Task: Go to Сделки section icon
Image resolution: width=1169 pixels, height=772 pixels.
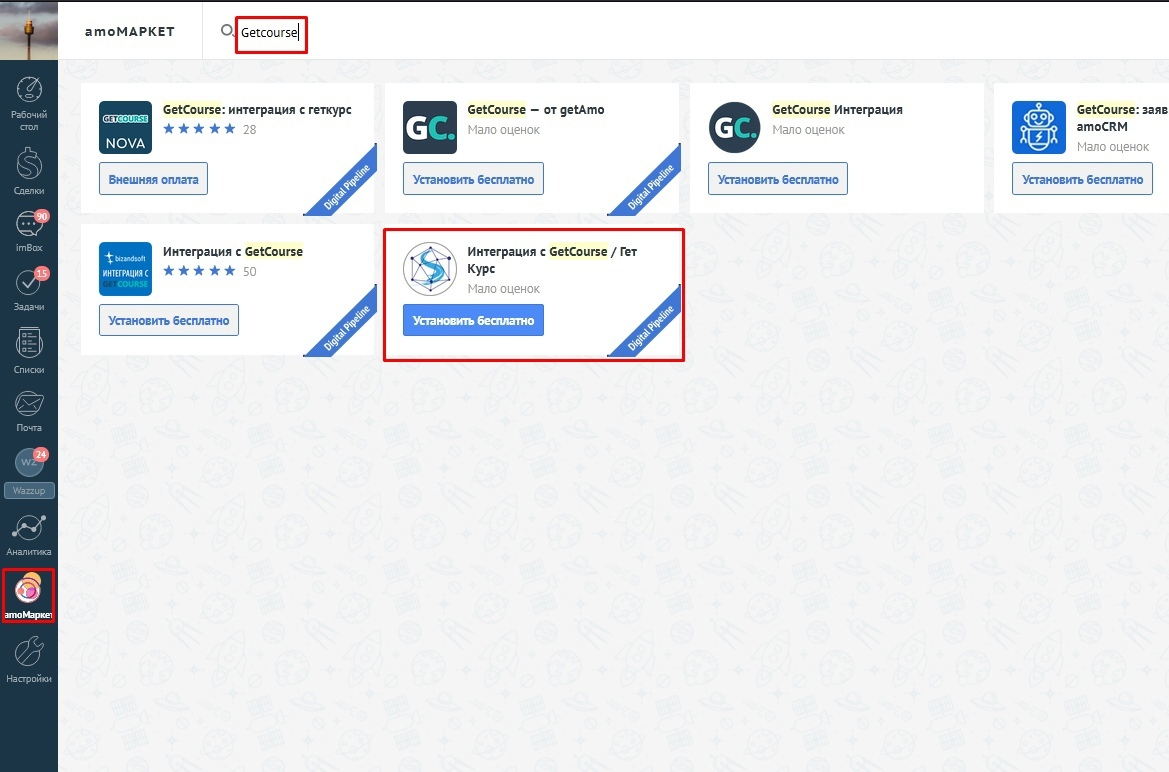Action: 29,168
